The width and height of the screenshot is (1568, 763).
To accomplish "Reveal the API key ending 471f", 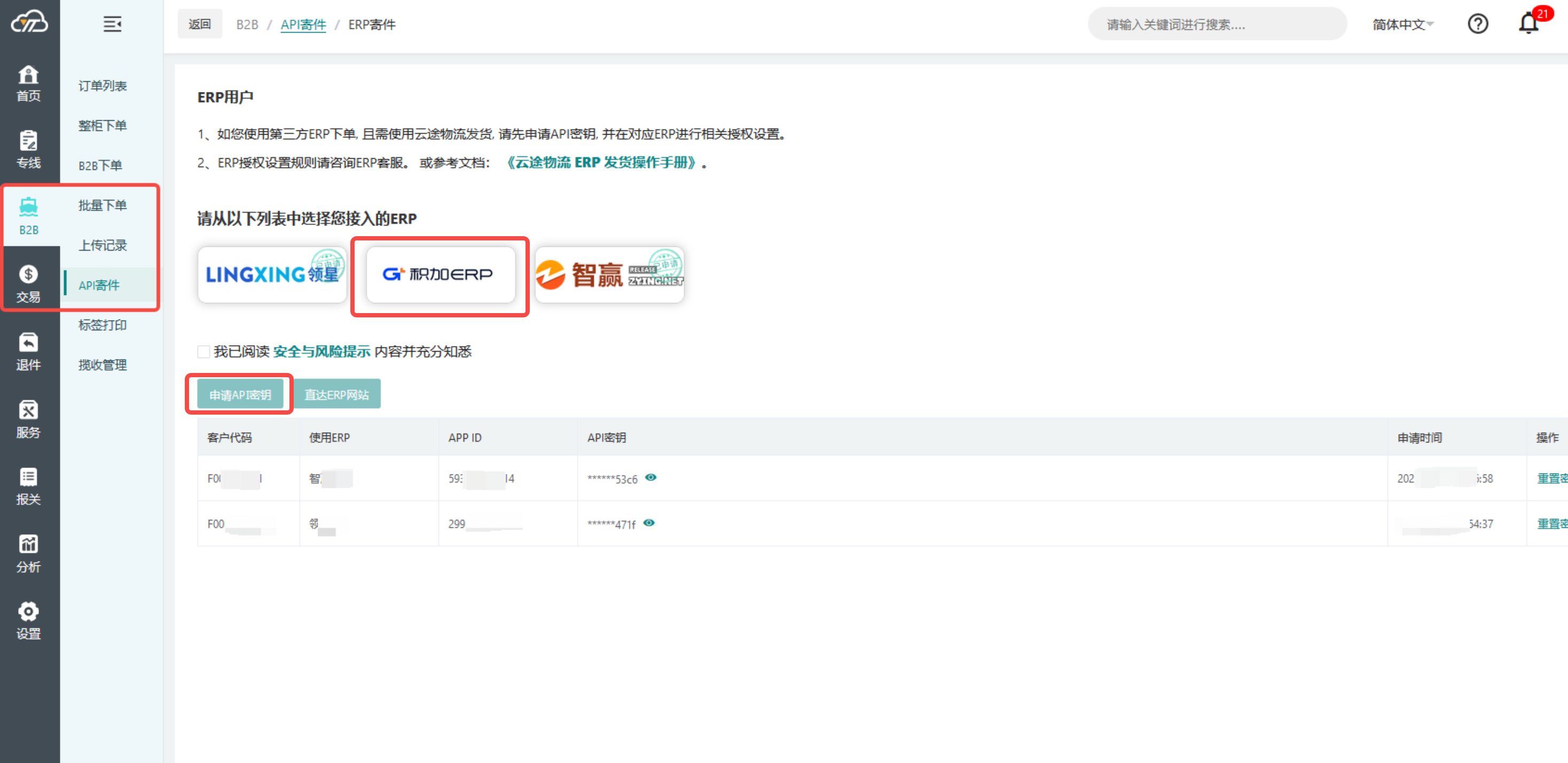I will pyautogui.click(x=649, y=523).
